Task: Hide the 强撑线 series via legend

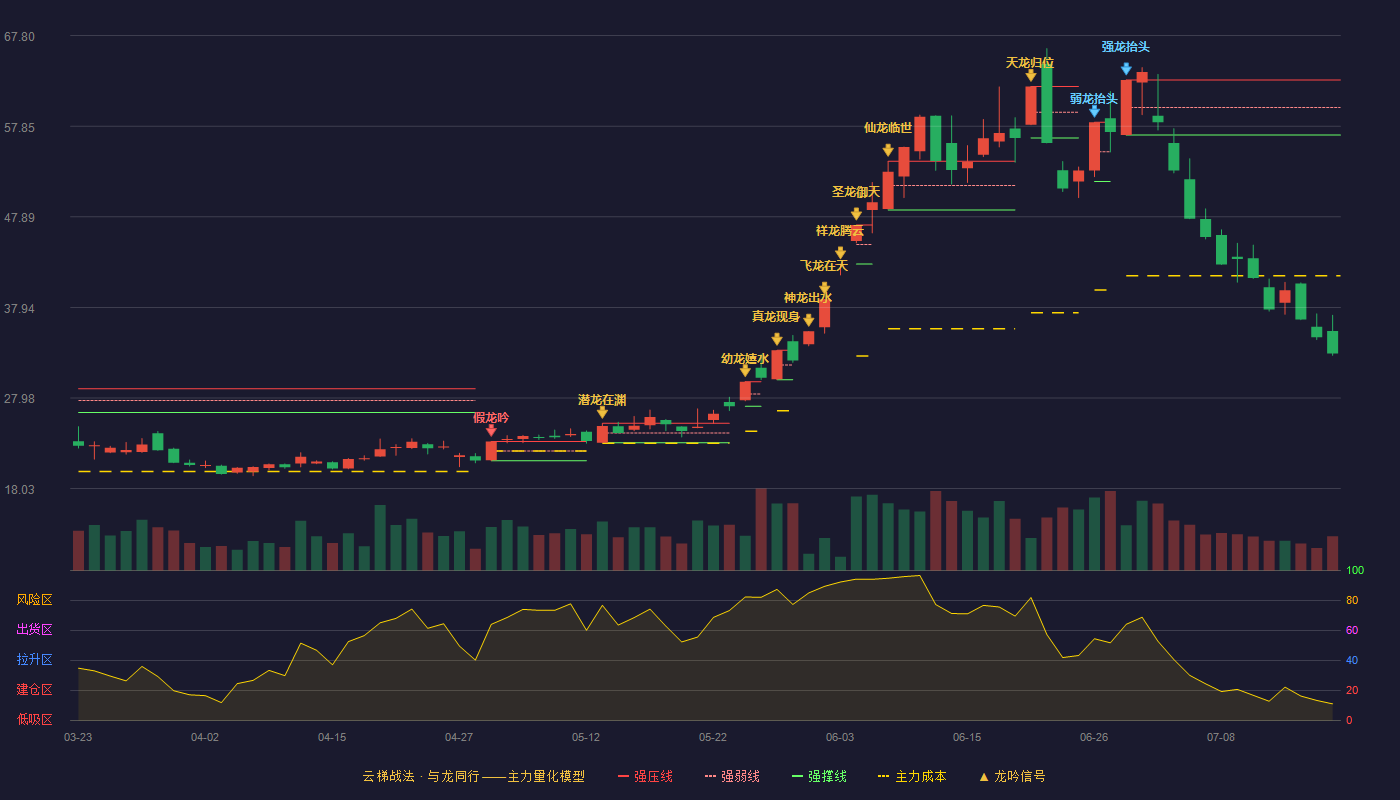Action: 819,776
